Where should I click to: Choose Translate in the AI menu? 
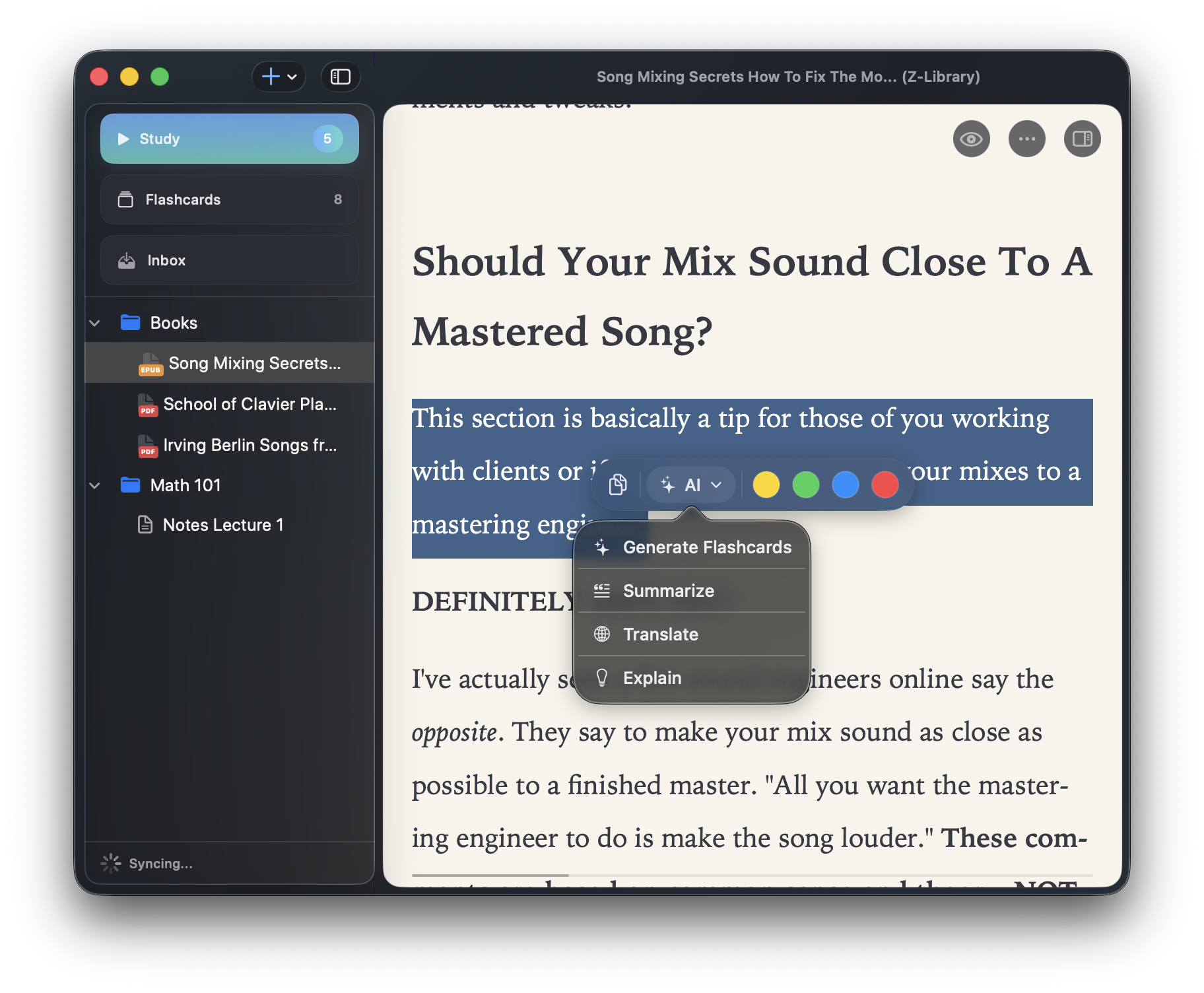(660, 634)
